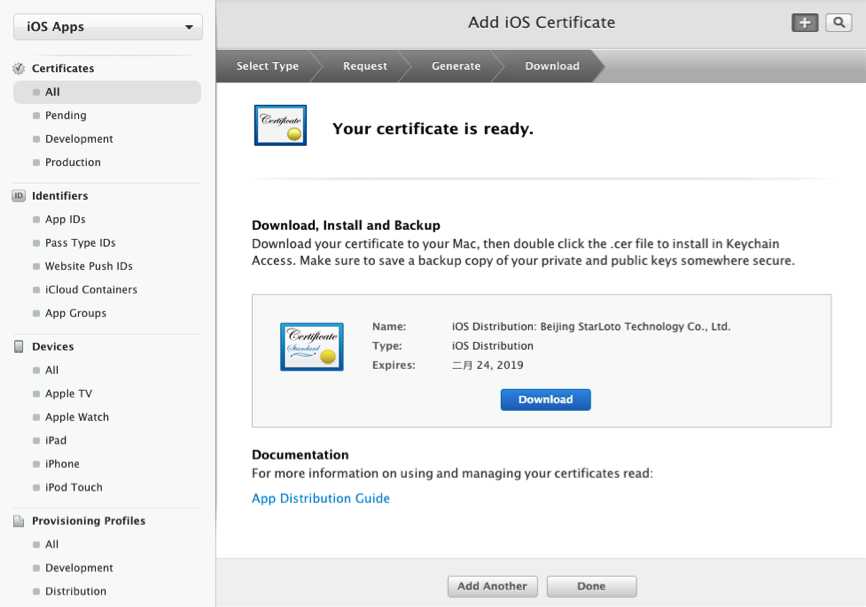Click the certificate icon beside ready heading
Screen dimensions: 866x607
point(280,126)
